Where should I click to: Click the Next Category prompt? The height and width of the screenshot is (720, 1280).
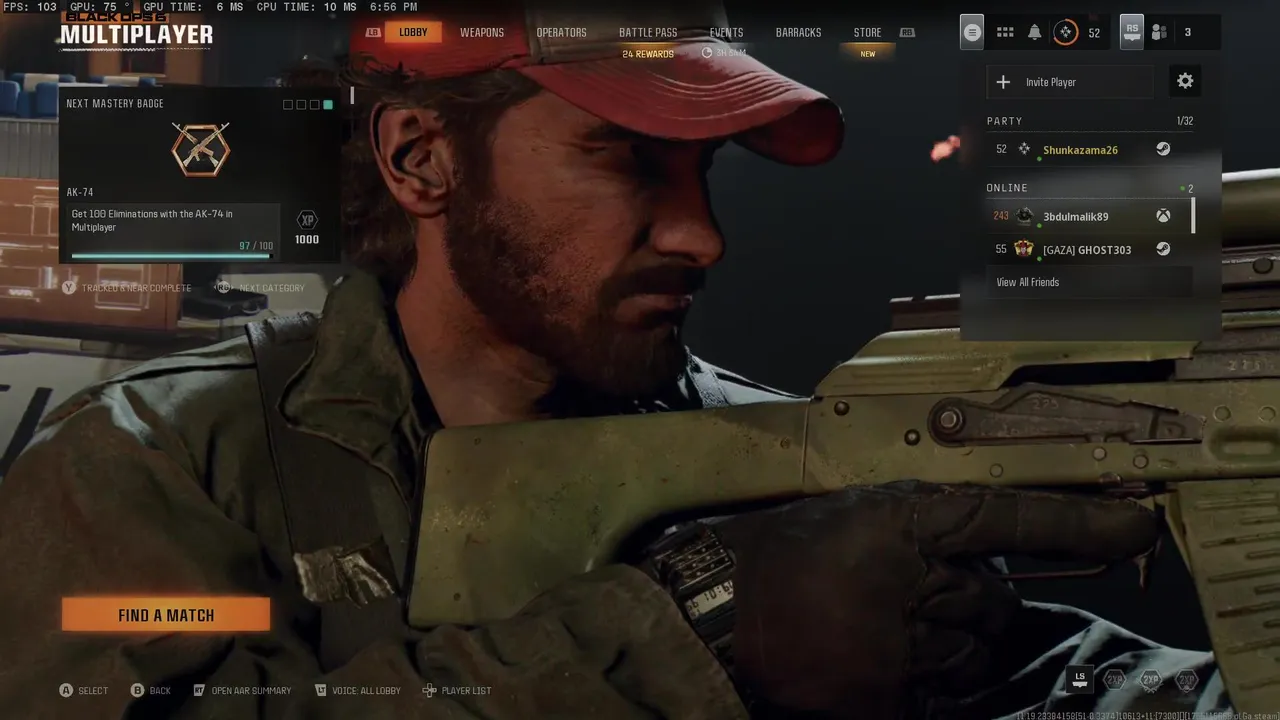click(260, 288)
